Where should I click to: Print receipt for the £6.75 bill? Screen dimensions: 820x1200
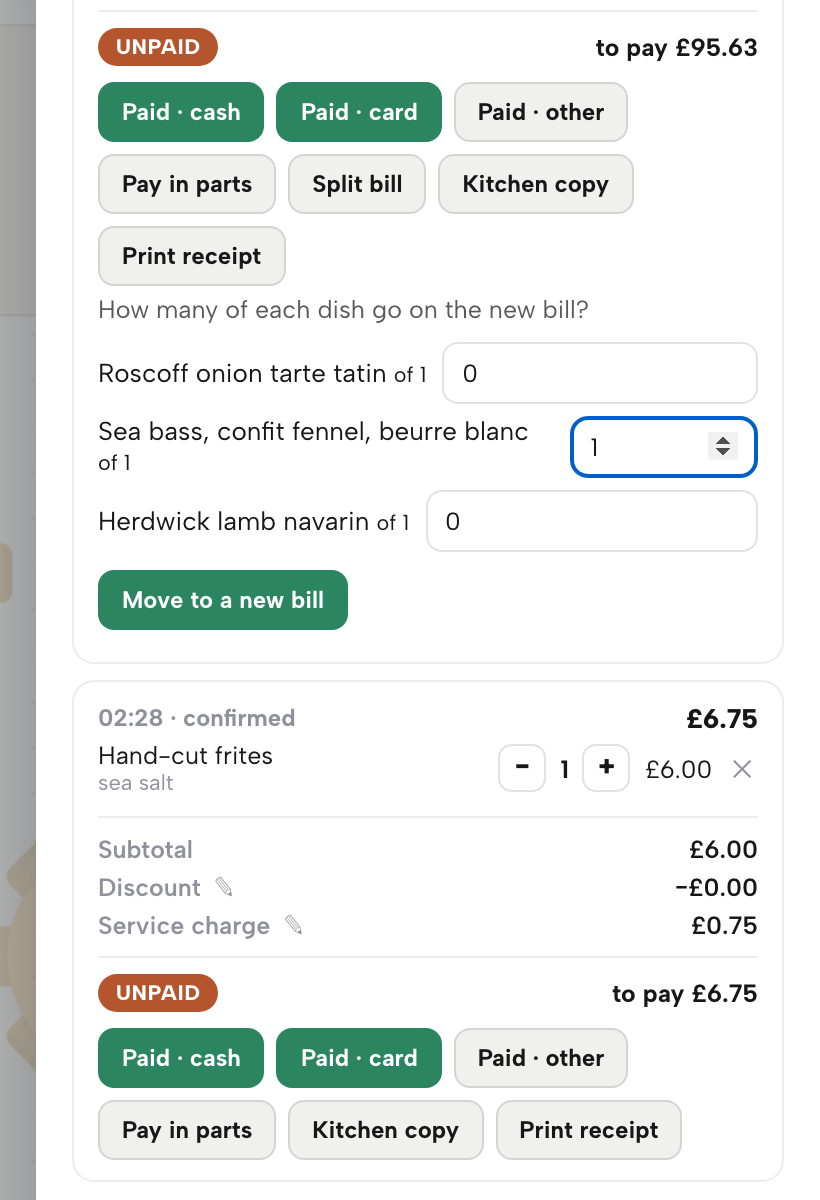(589, 1130)
